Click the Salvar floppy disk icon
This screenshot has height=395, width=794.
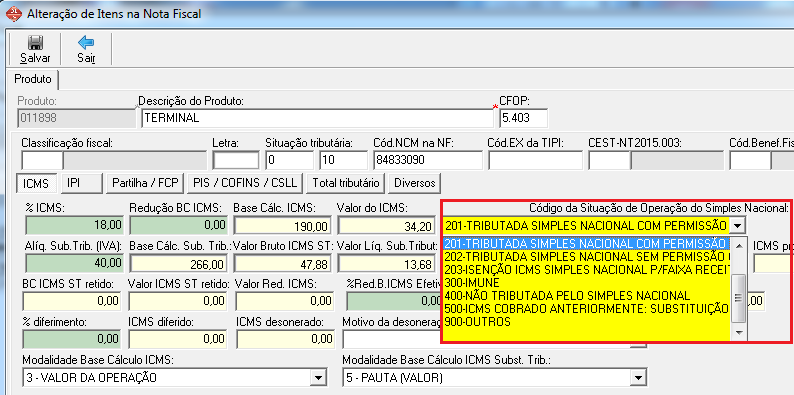coord(35,43)
